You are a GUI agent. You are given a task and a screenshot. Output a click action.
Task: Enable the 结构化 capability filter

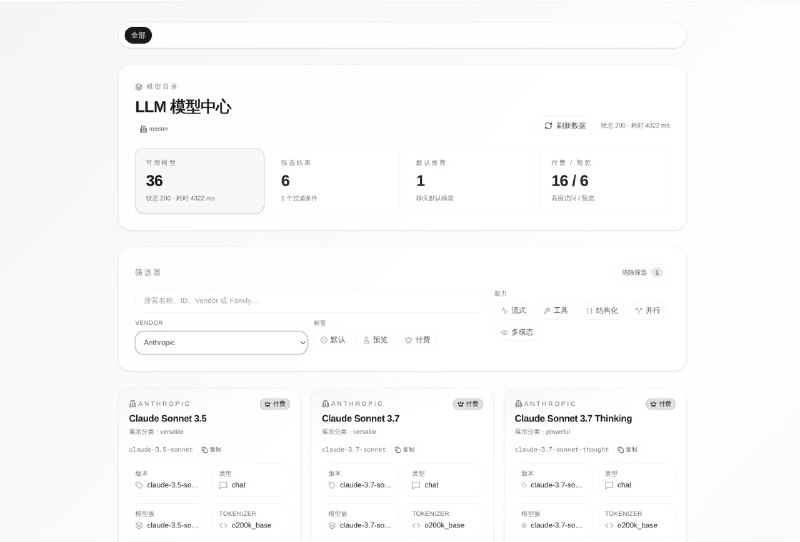602,310
